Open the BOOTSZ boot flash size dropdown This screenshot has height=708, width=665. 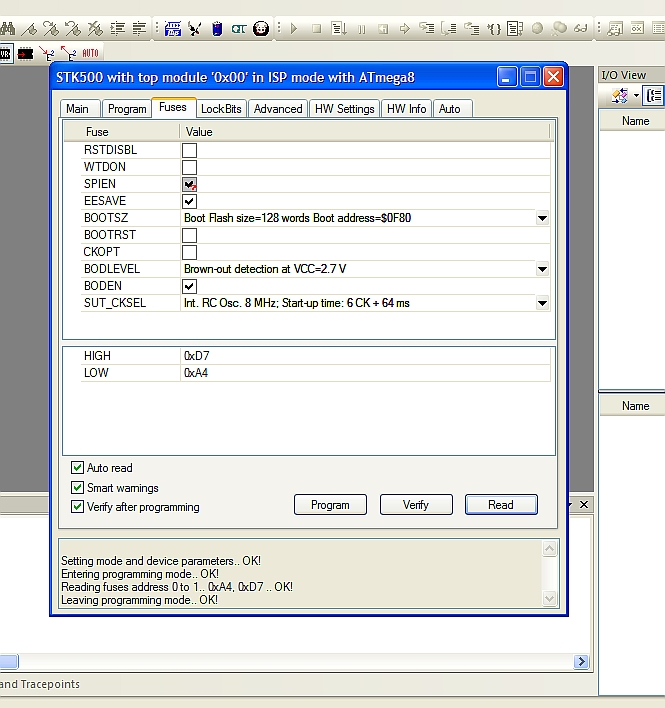tap(542, 218)
